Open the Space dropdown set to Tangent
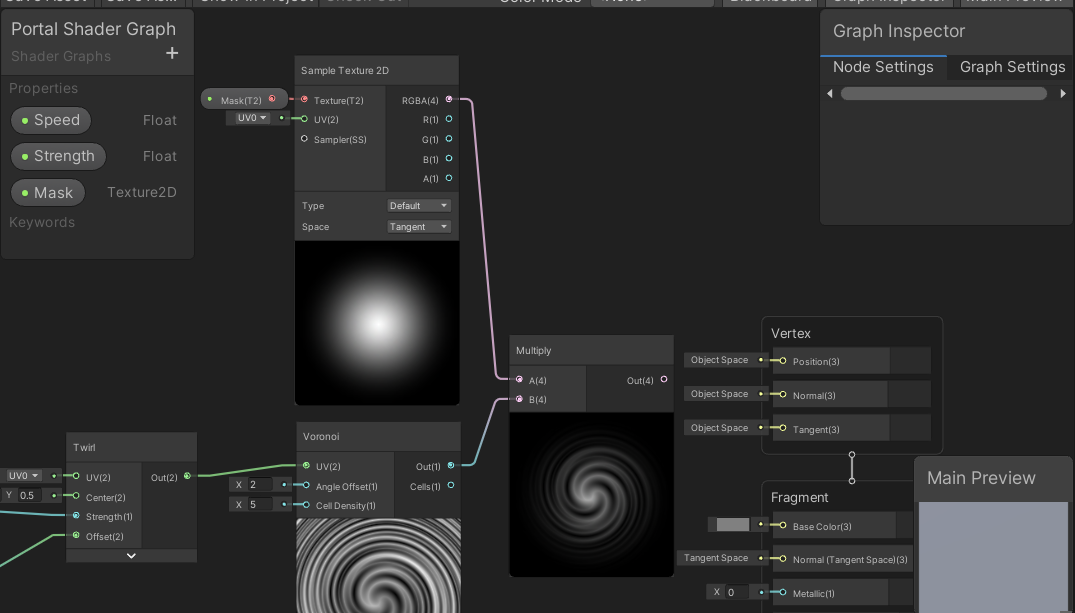The image size is (1075, 613). pyautogui.click(x=418, y=226)
